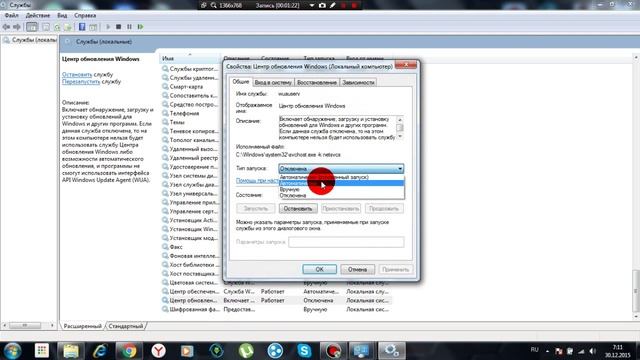640x360 pixels.
Task: Select the Смарт-карта service row
Action: 186,87
